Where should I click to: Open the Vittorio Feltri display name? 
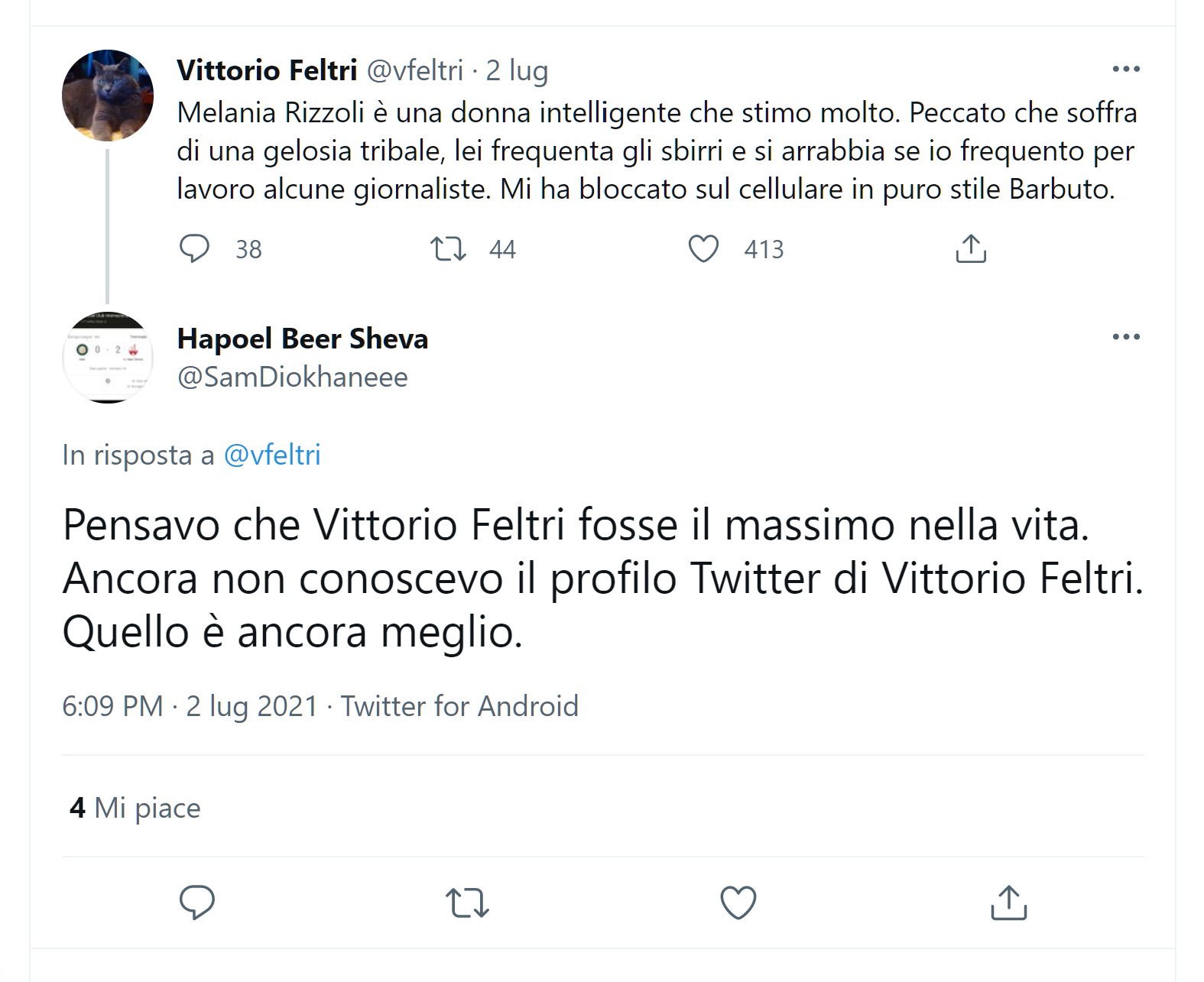coord(267,70)
